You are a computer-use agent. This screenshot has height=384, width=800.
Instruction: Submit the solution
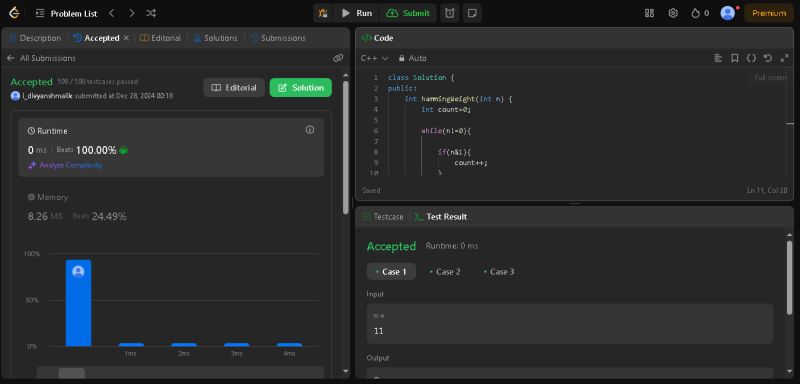[408, 13]
